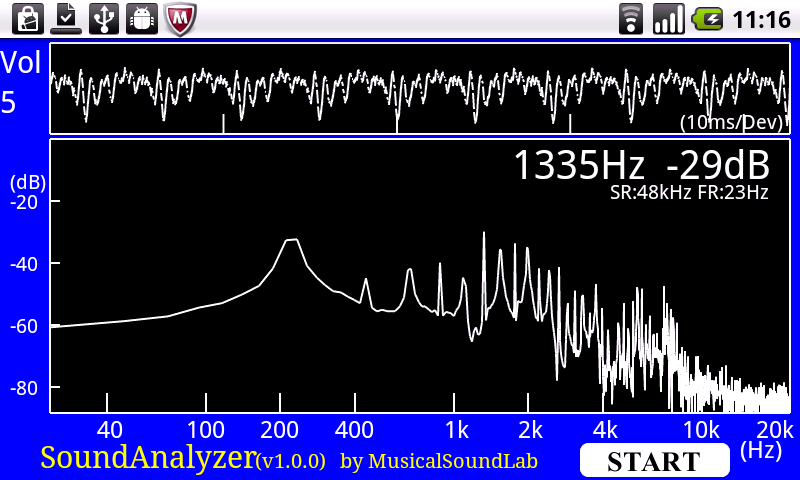
Task: Tap the by MusicalSoundLab credit text
Action: click(439, 461)
